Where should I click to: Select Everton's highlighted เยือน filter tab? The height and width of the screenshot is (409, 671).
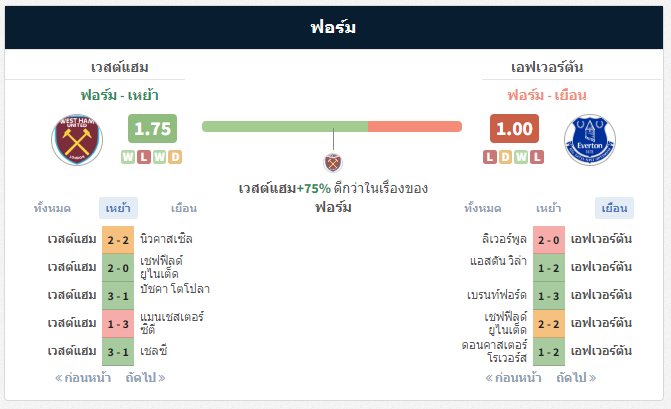pos(615,208)
